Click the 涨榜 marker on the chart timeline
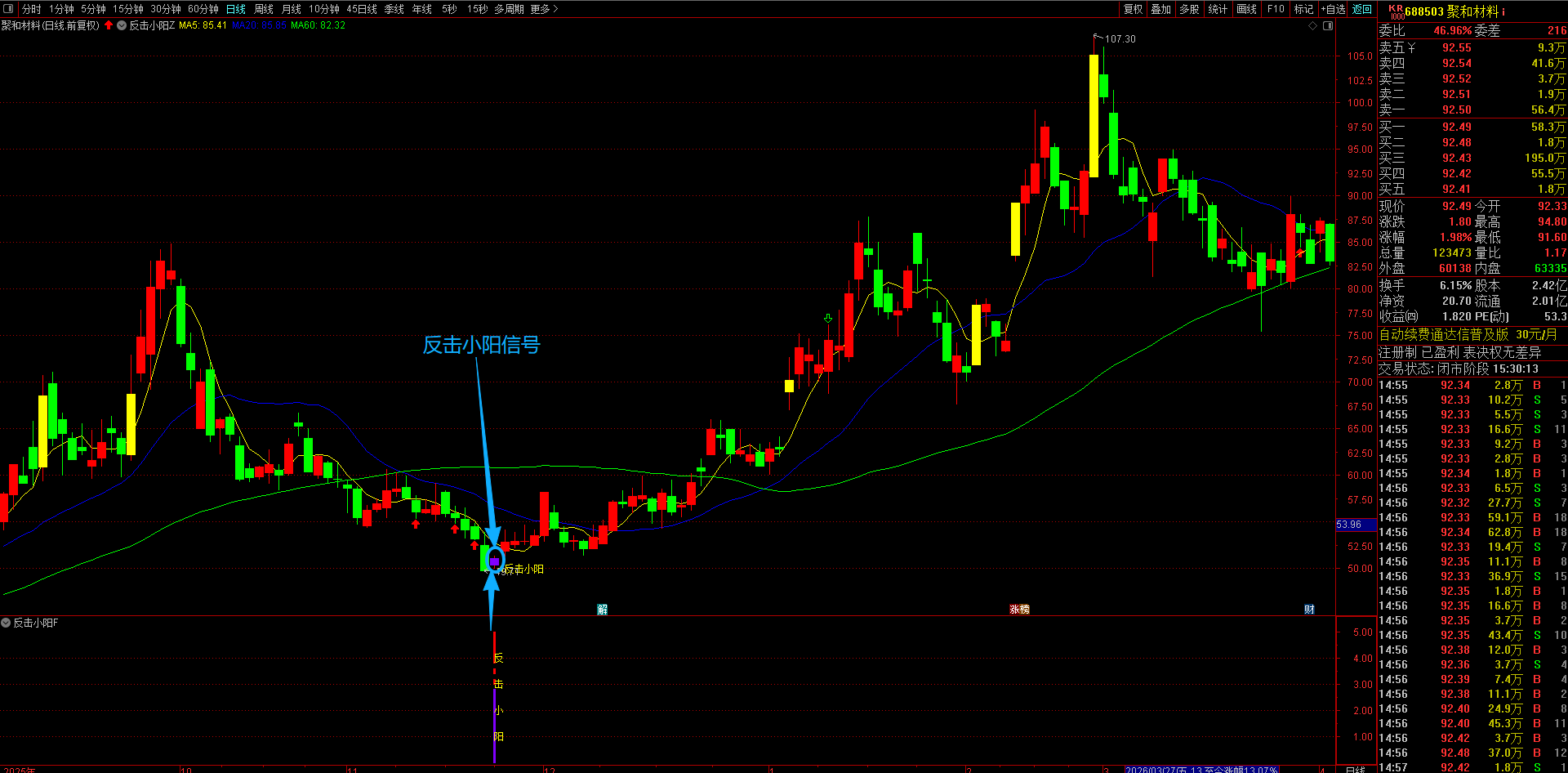Image resolution: width=1568 pixels, height=773 pixels. [x=1019, y=610]
